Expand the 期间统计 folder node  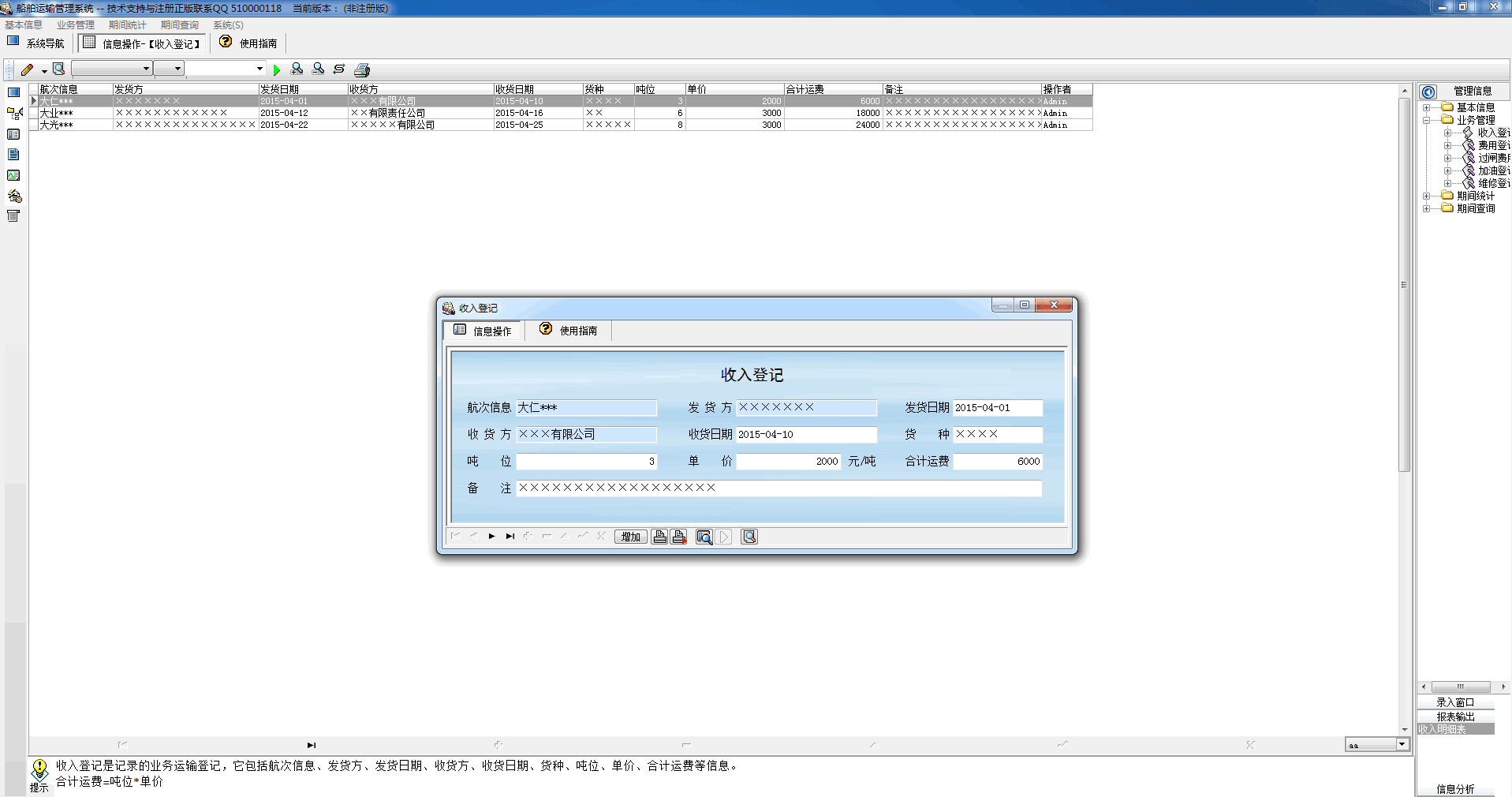[1426, 196]
